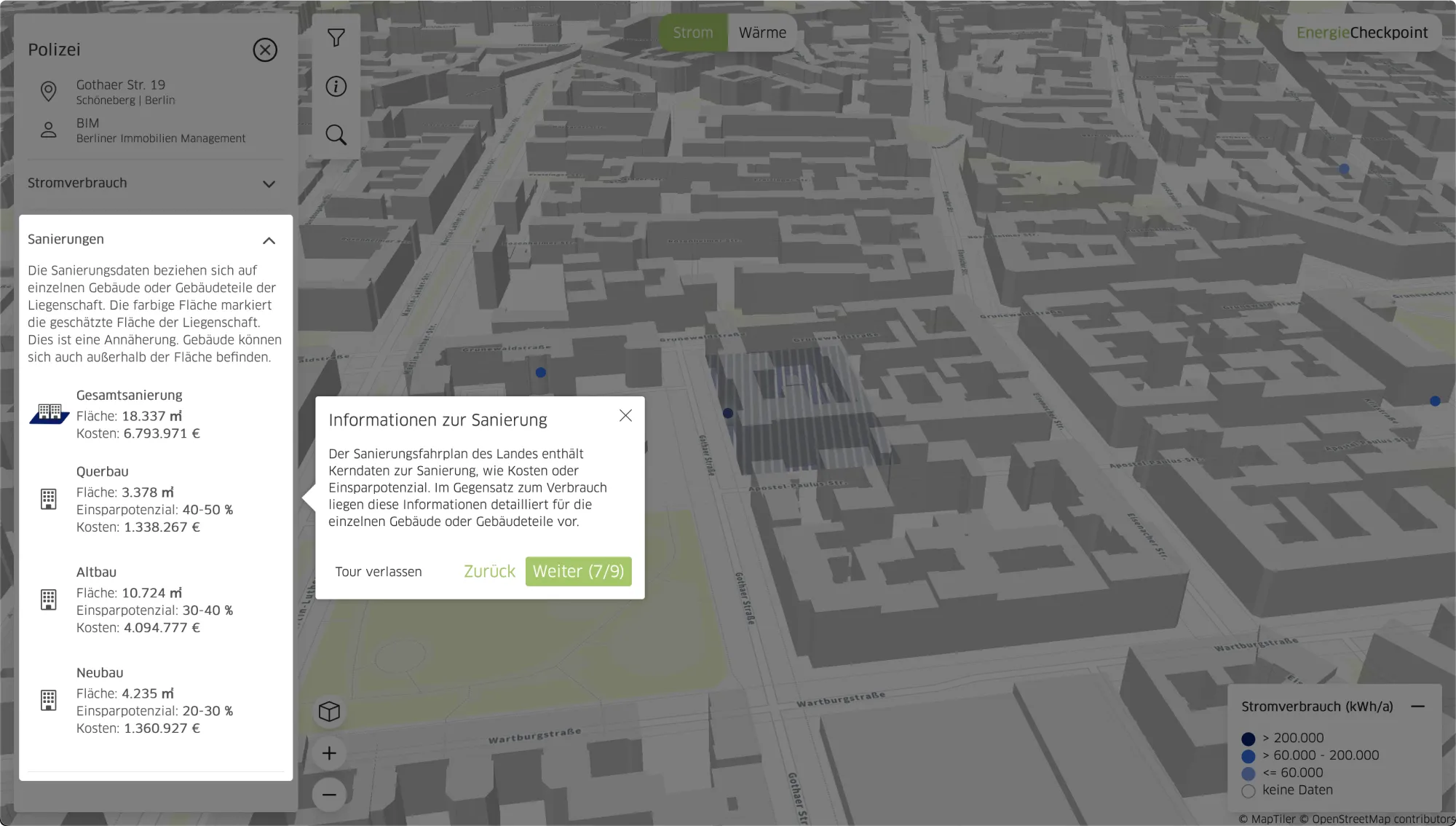Image resolution: width=1456 pixels, height=826 pixels.
Task: Open the magnifier search tool
Action: (336, 135)
